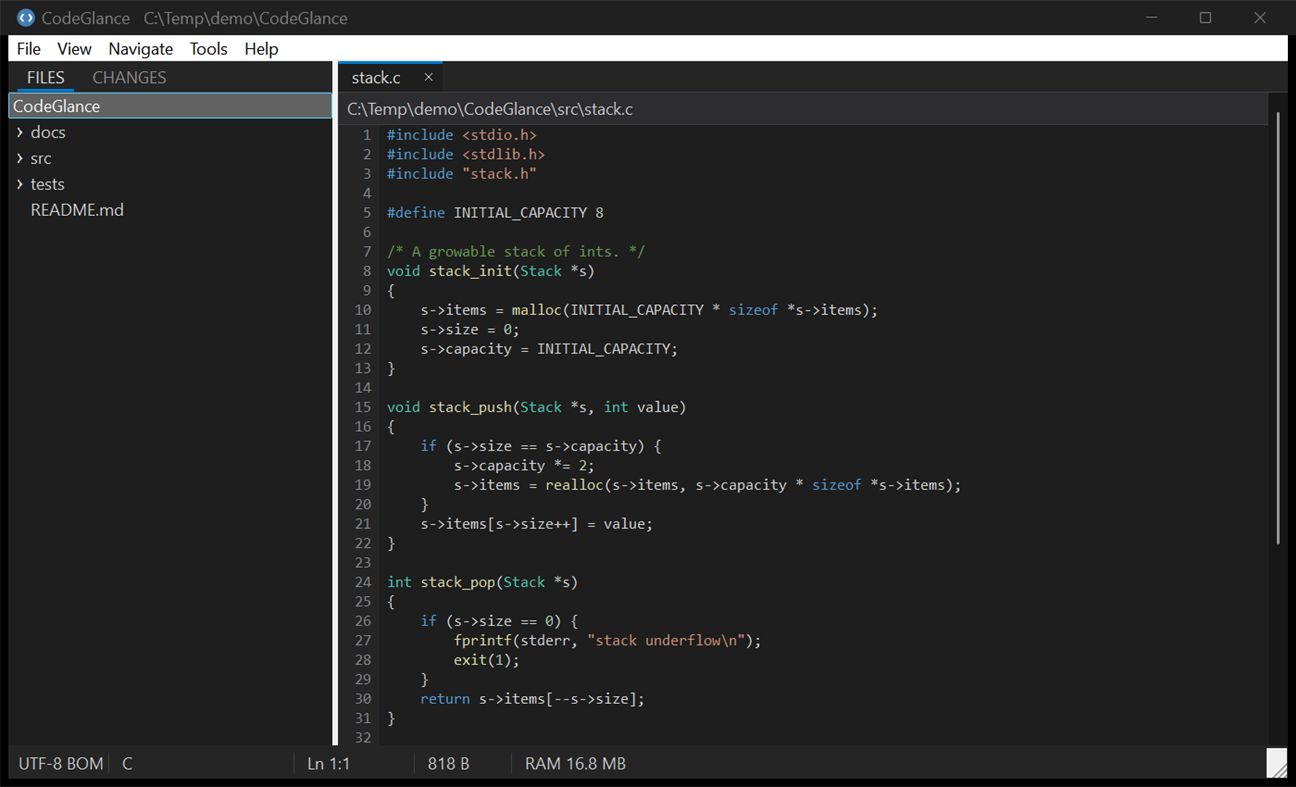Open the Tools menu
This screenshot has height=787, width=1296.
pyautogui.click(x=209, y=49)
